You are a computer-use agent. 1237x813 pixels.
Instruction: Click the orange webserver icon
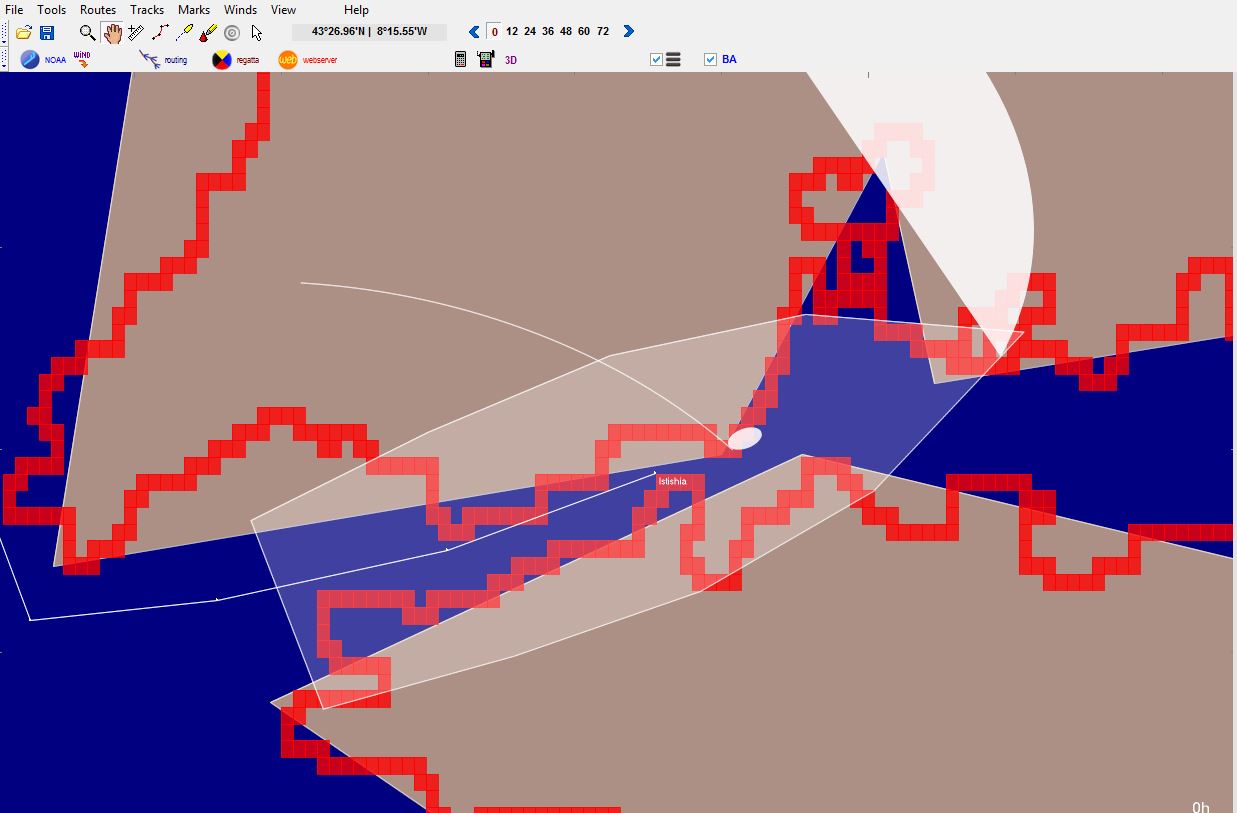point(288,59)
